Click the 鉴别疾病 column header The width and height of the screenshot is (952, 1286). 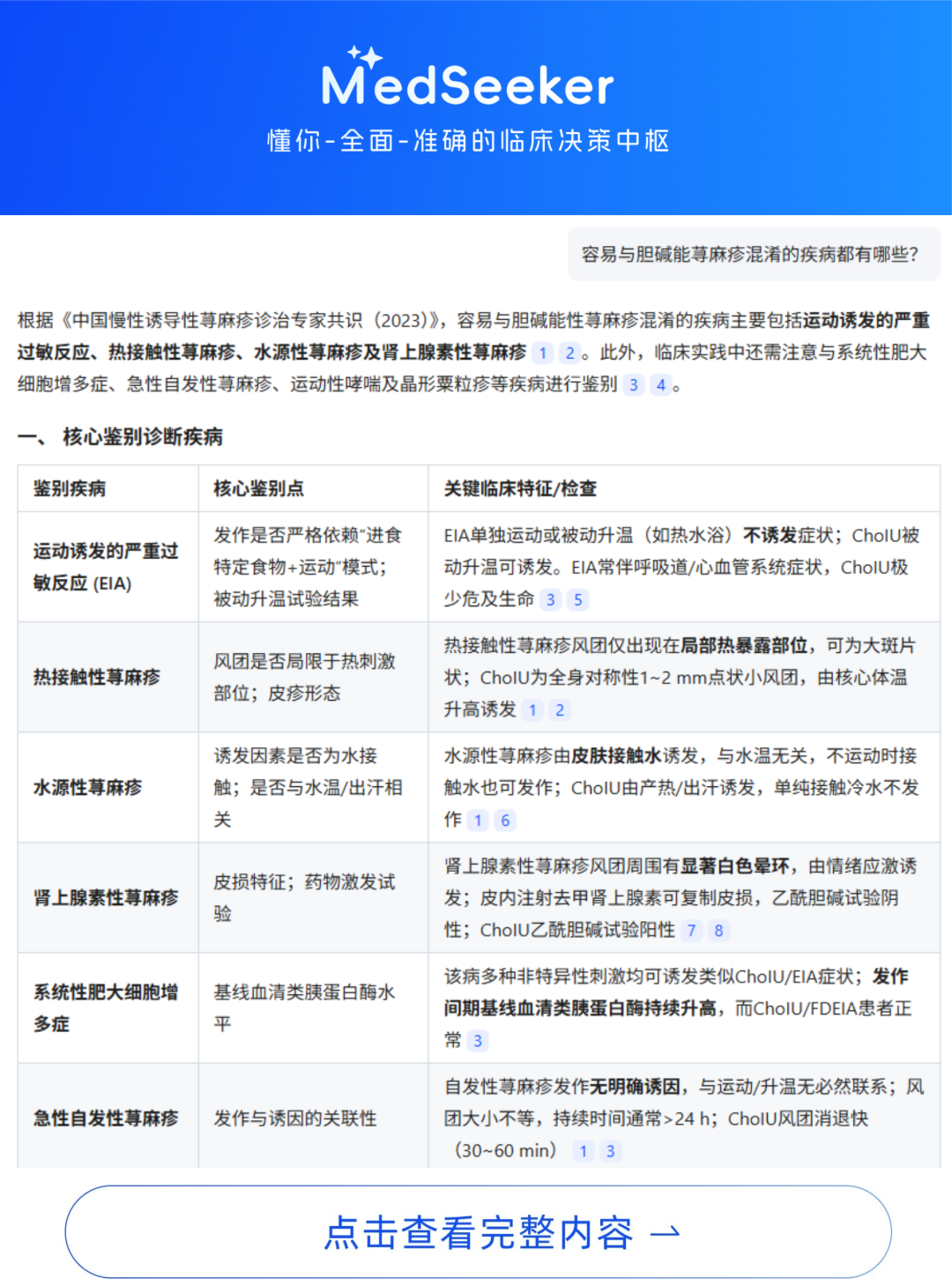[70, 489]
